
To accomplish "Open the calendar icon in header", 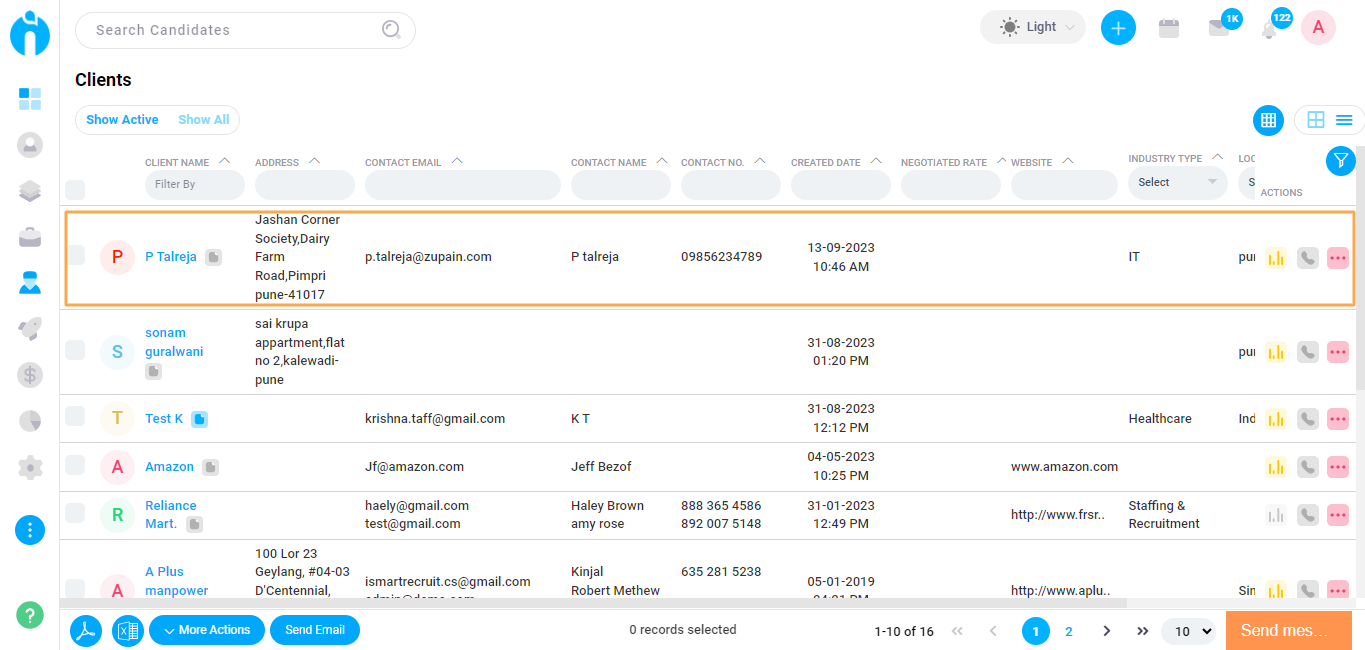I will point(1168,28).
